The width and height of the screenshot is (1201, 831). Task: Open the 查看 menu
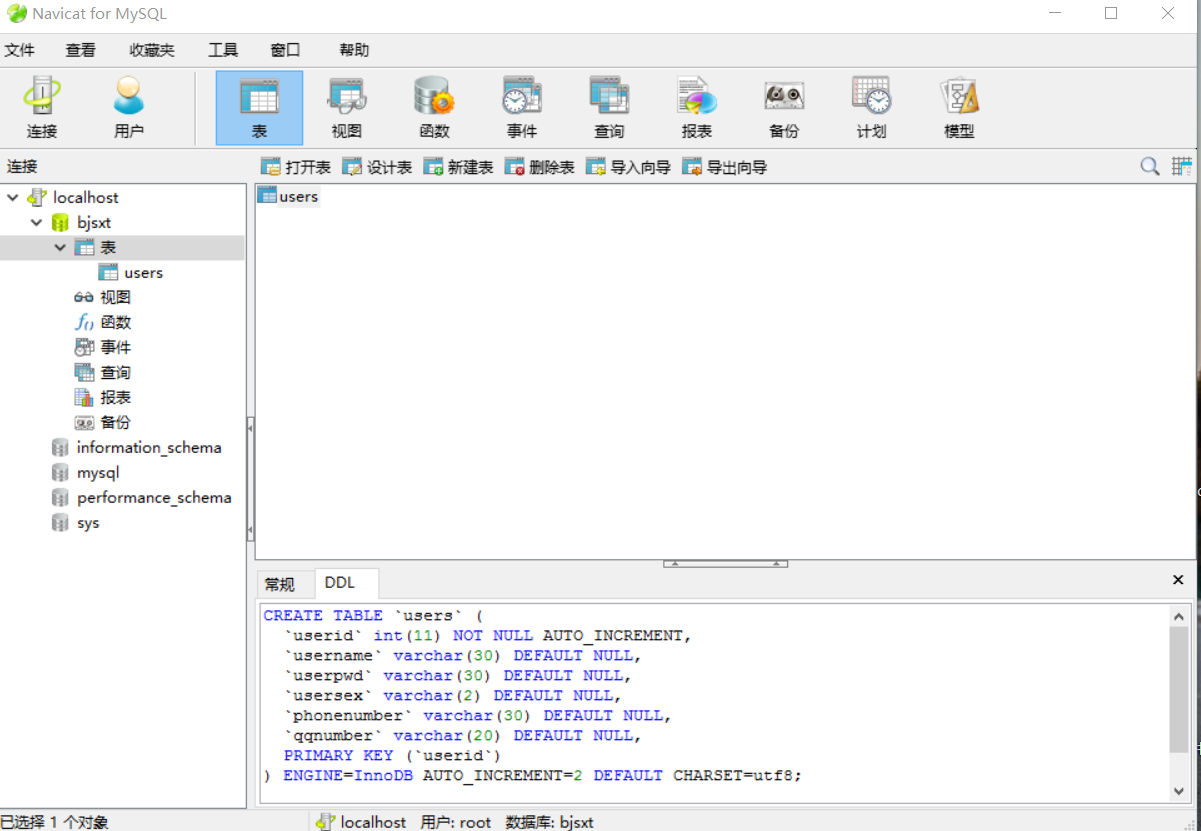point(81,50)
